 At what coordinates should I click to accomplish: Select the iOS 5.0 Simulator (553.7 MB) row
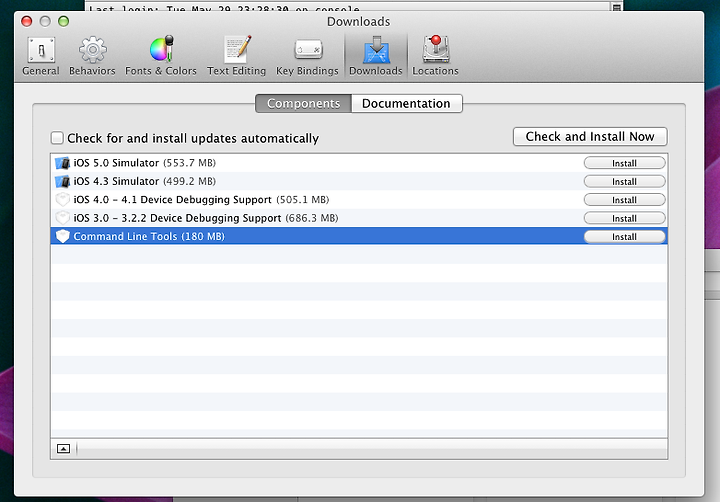pos(359,163)
